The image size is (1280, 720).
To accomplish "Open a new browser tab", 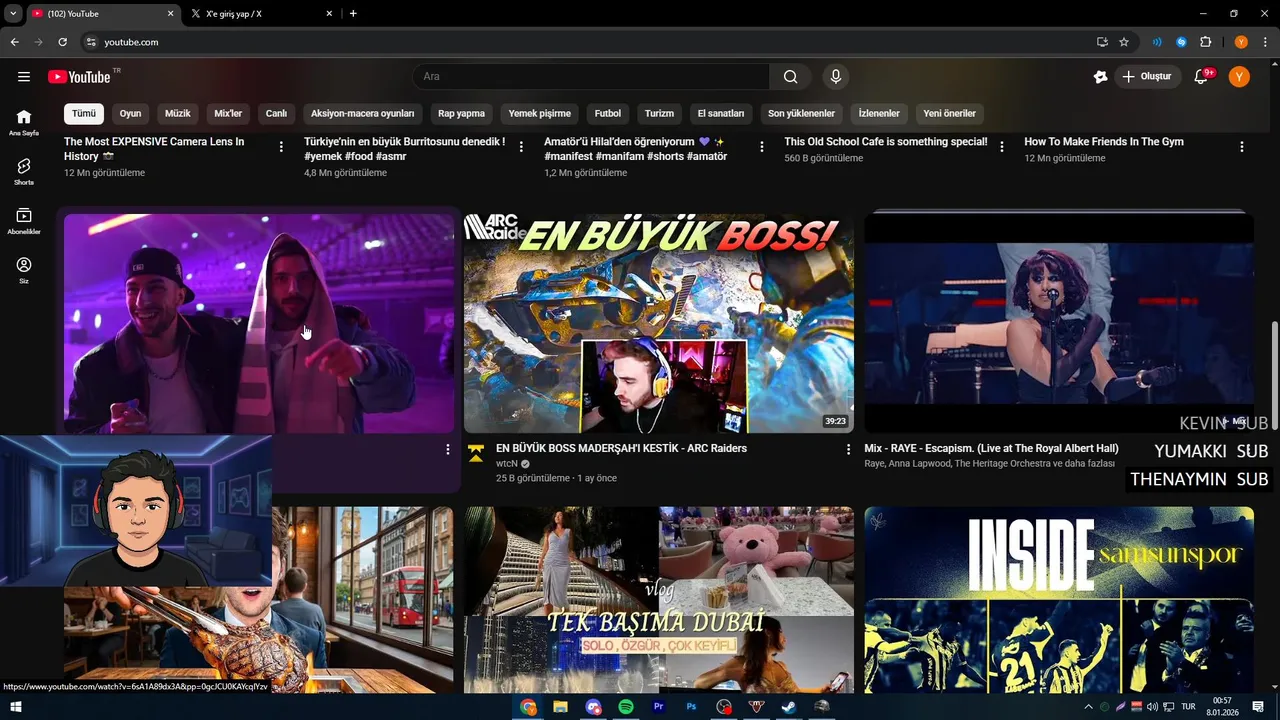I will (353, 14).
